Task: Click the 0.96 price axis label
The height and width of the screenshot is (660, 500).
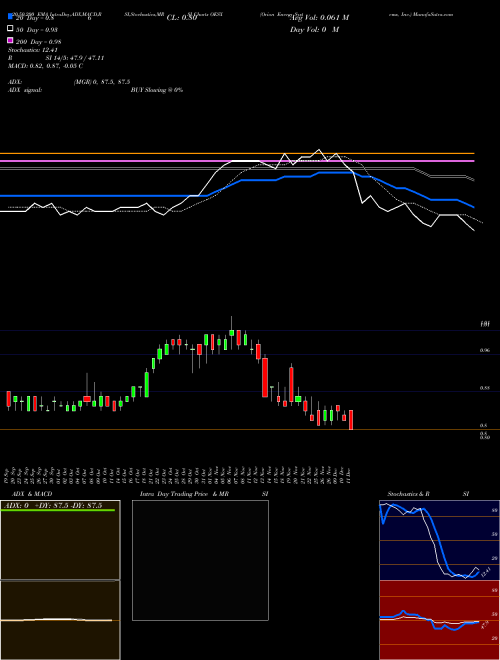Action: point(485,351)
